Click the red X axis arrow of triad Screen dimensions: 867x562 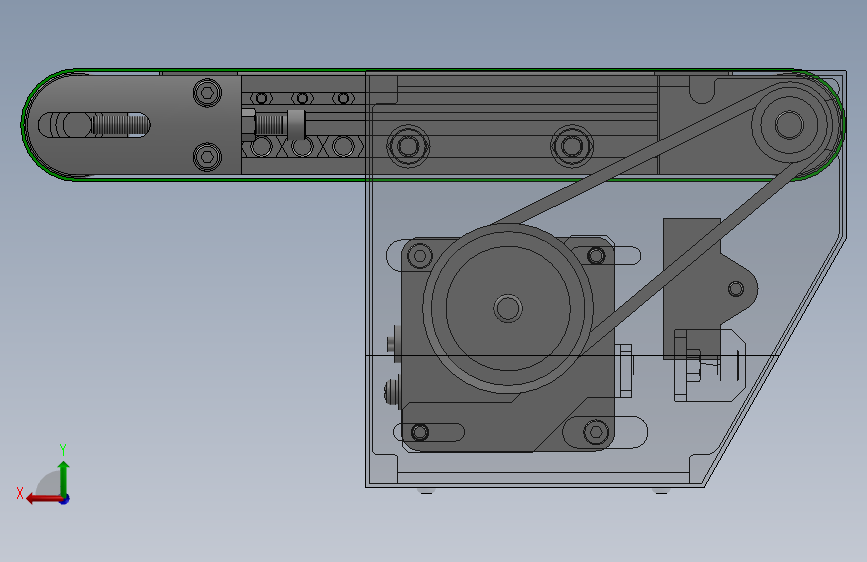44,499
